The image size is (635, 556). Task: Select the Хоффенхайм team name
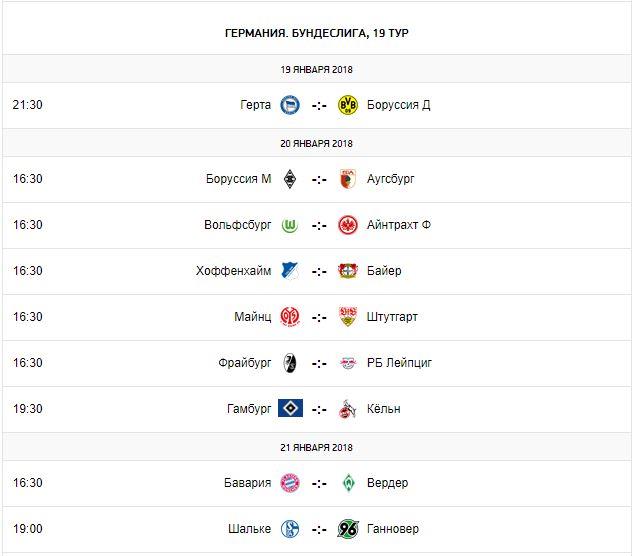pyautogui.click(x=232, y=271)
